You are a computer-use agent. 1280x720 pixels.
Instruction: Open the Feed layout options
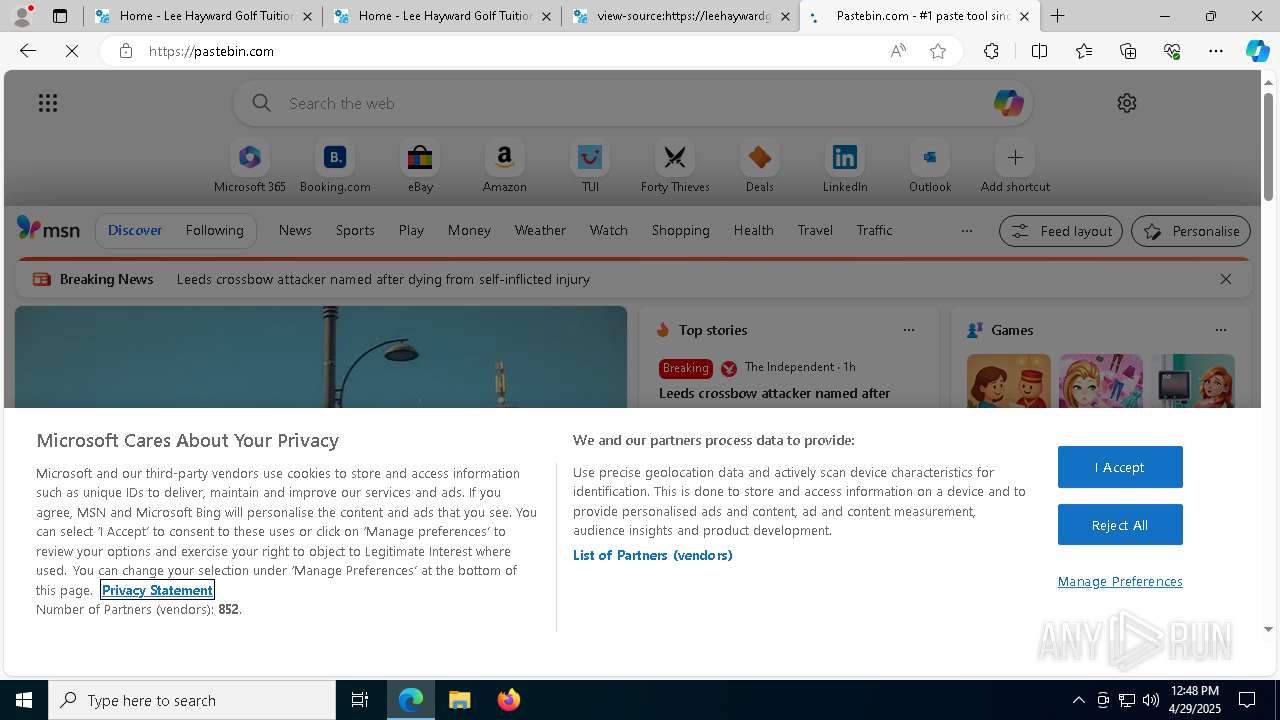[x=1061, y=231]
